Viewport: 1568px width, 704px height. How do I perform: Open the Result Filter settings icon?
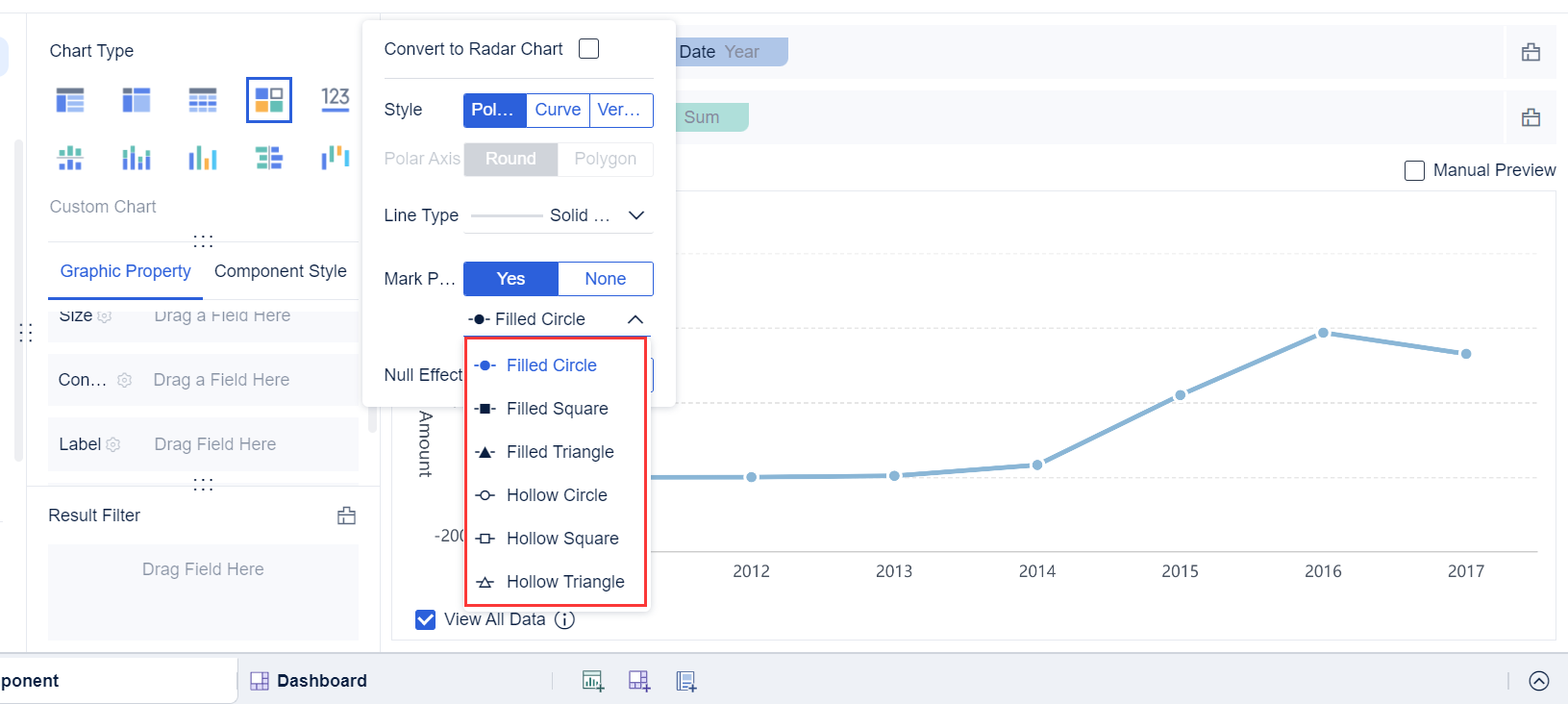tap(347, 515)
